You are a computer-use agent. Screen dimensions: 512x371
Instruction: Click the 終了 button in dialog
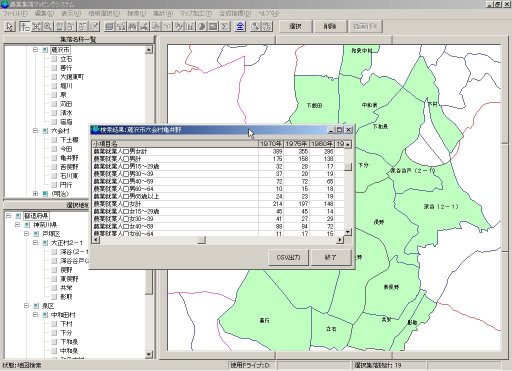click(330, 257)
